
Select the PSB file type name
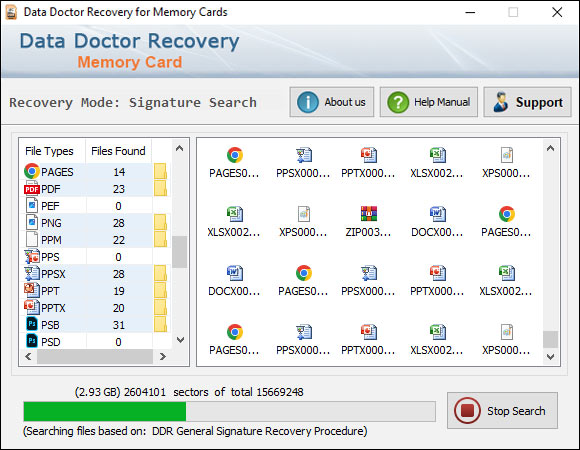(x=50, y=325)
